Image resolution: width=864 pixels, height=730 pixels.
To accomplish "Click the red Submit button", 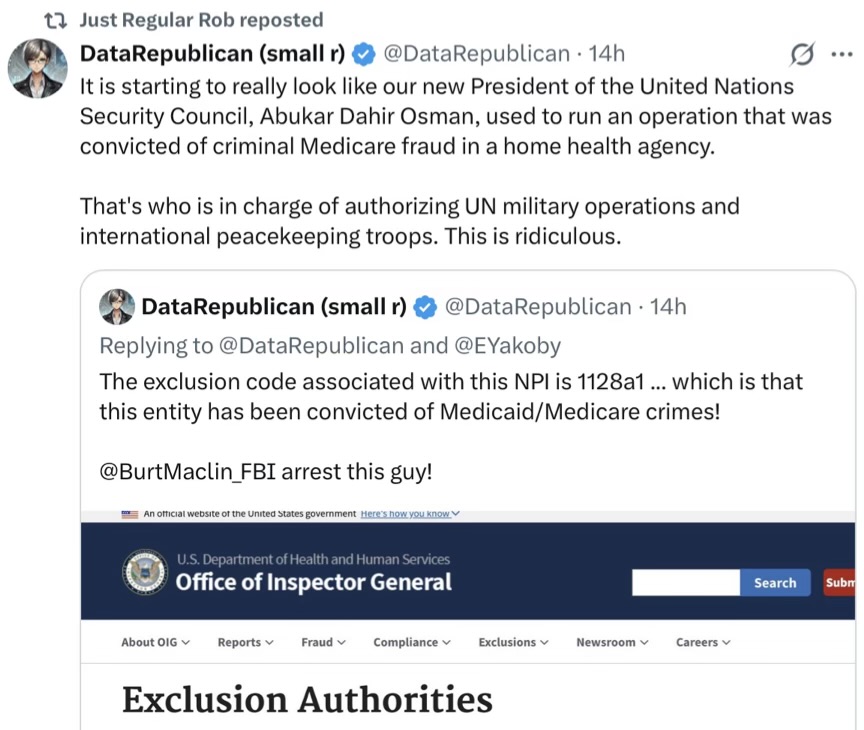I will click(840, 582).
